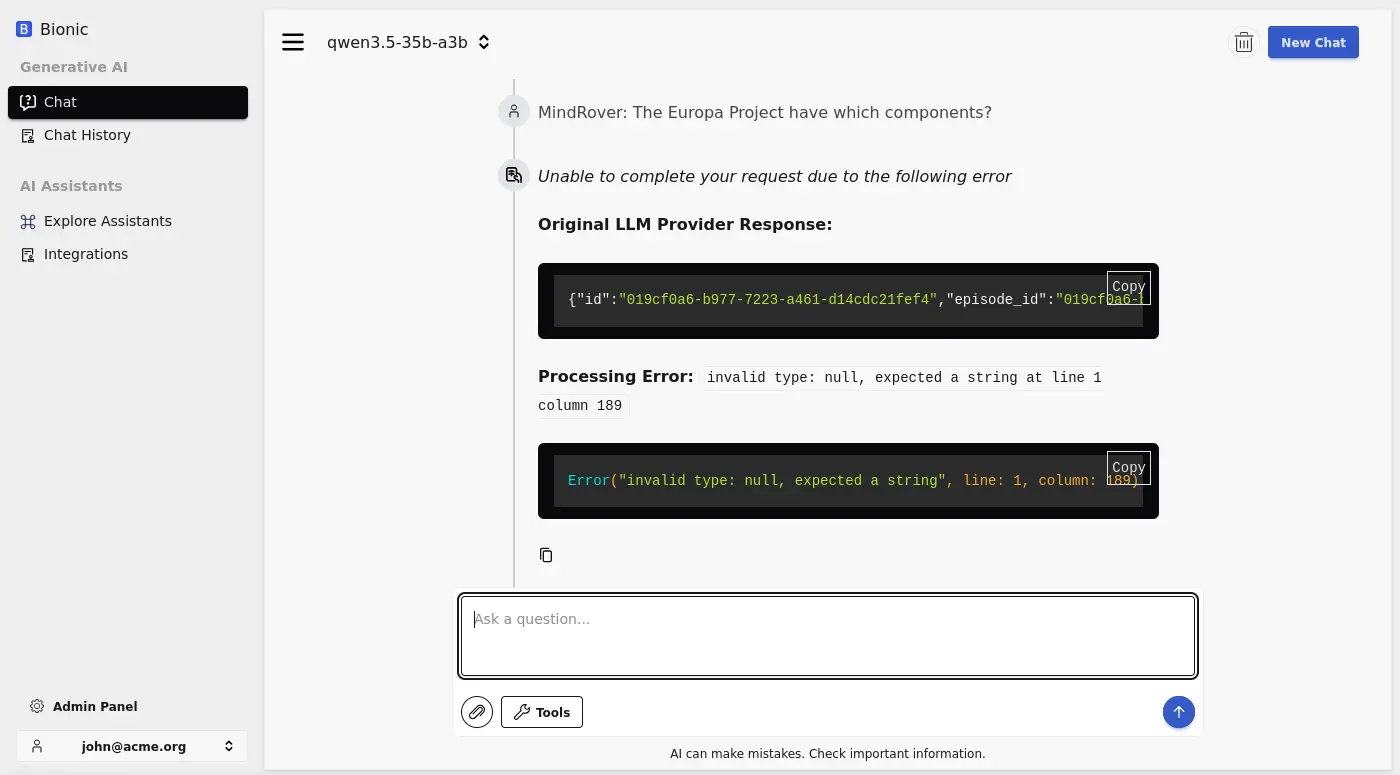Click the trash delete conversation icon

1243,42
